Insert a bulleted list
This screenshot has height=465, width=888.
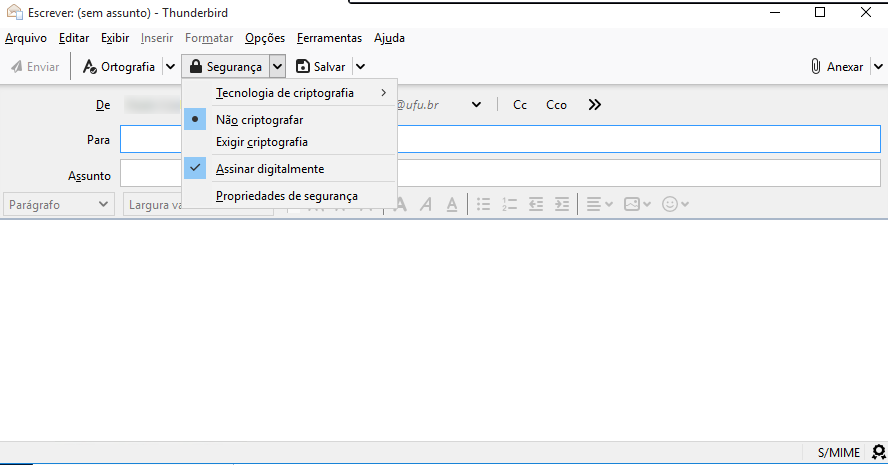tap(484, 204)
